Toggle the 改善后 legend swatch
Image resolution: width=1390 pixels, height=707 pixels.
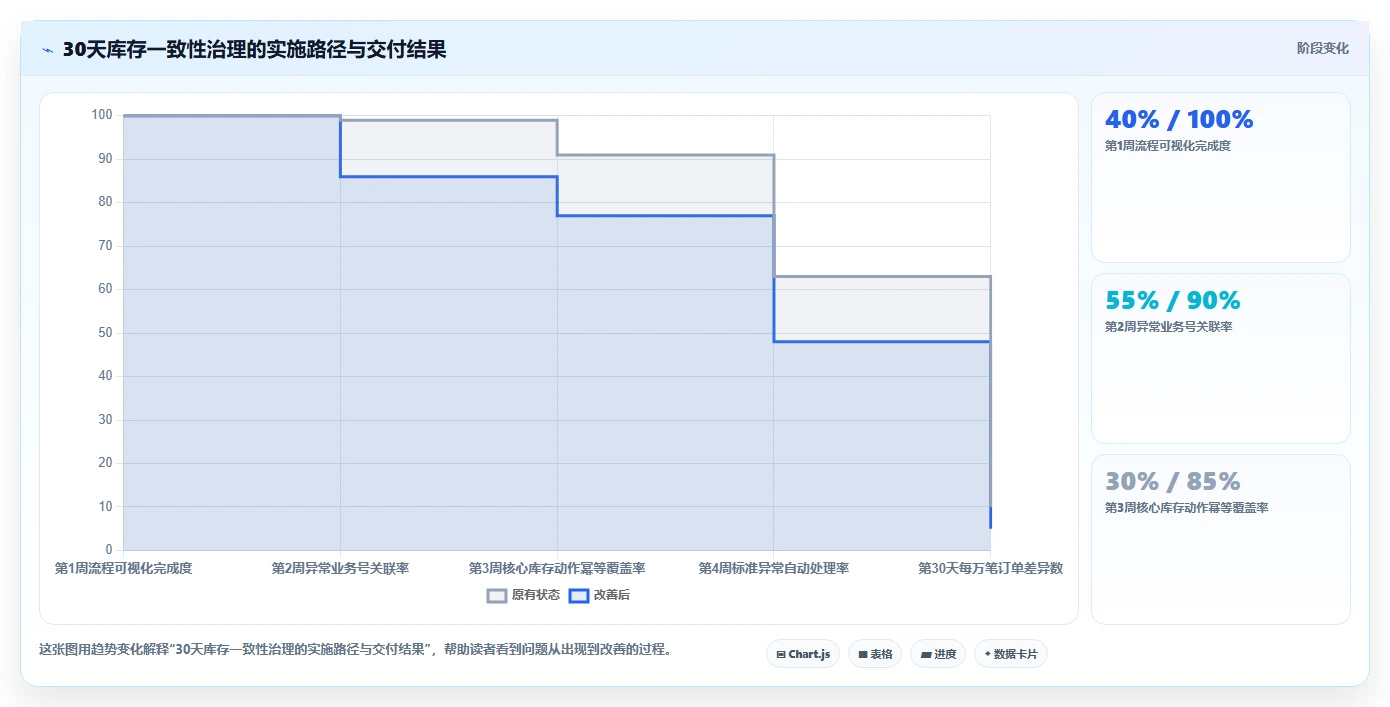(x=578, y=595)
